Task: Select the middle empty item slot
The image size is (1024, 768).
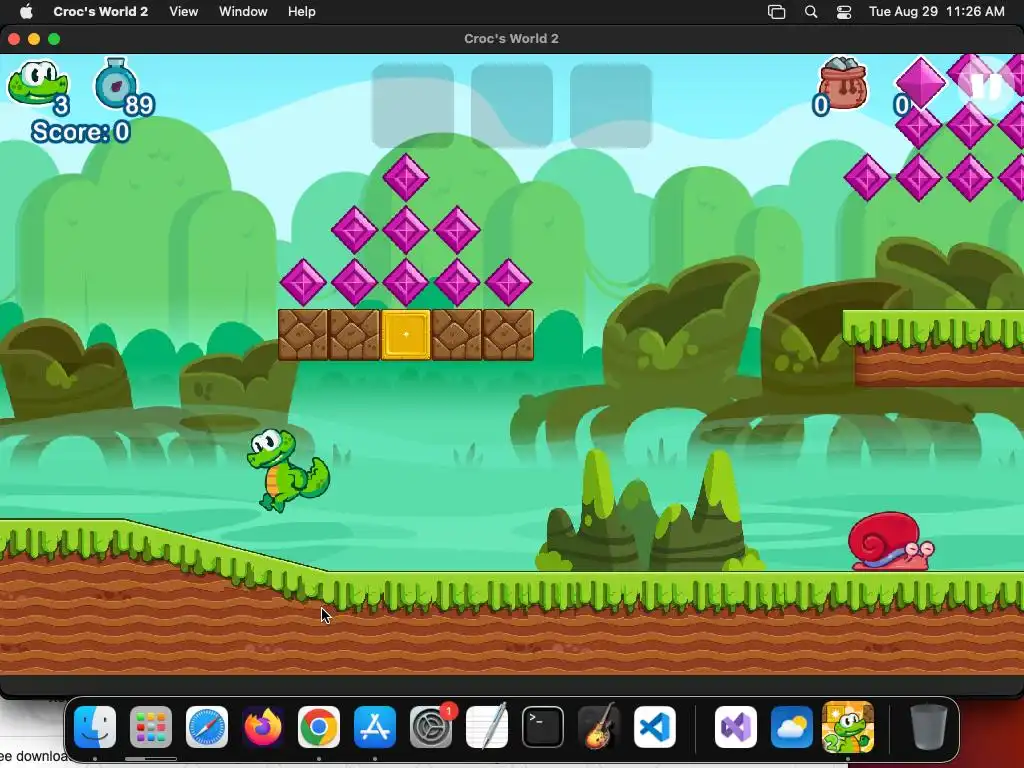Action: (512, 105)
